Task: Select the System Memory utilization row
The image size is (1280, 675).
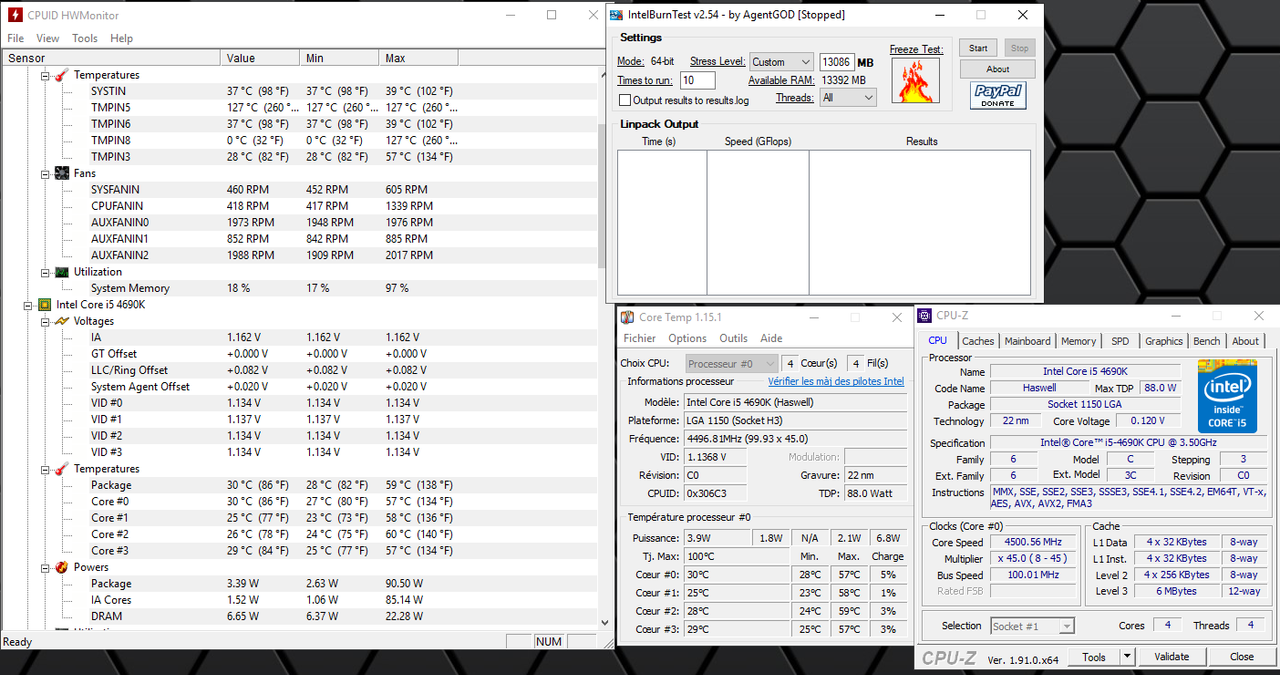Action: pos(298,288)
